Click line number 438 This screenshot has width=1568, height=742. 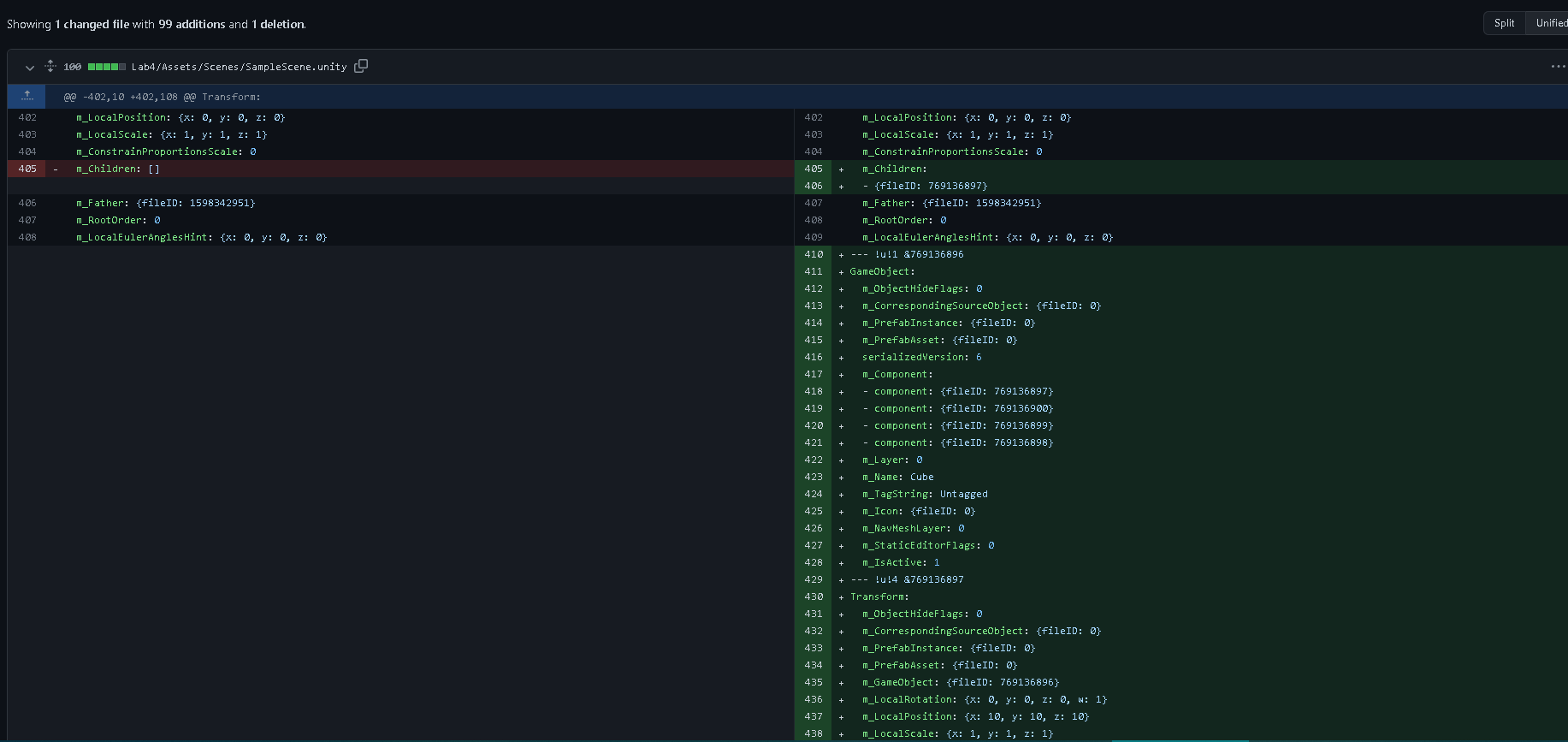pyautogui.click(x=814, y=733)
